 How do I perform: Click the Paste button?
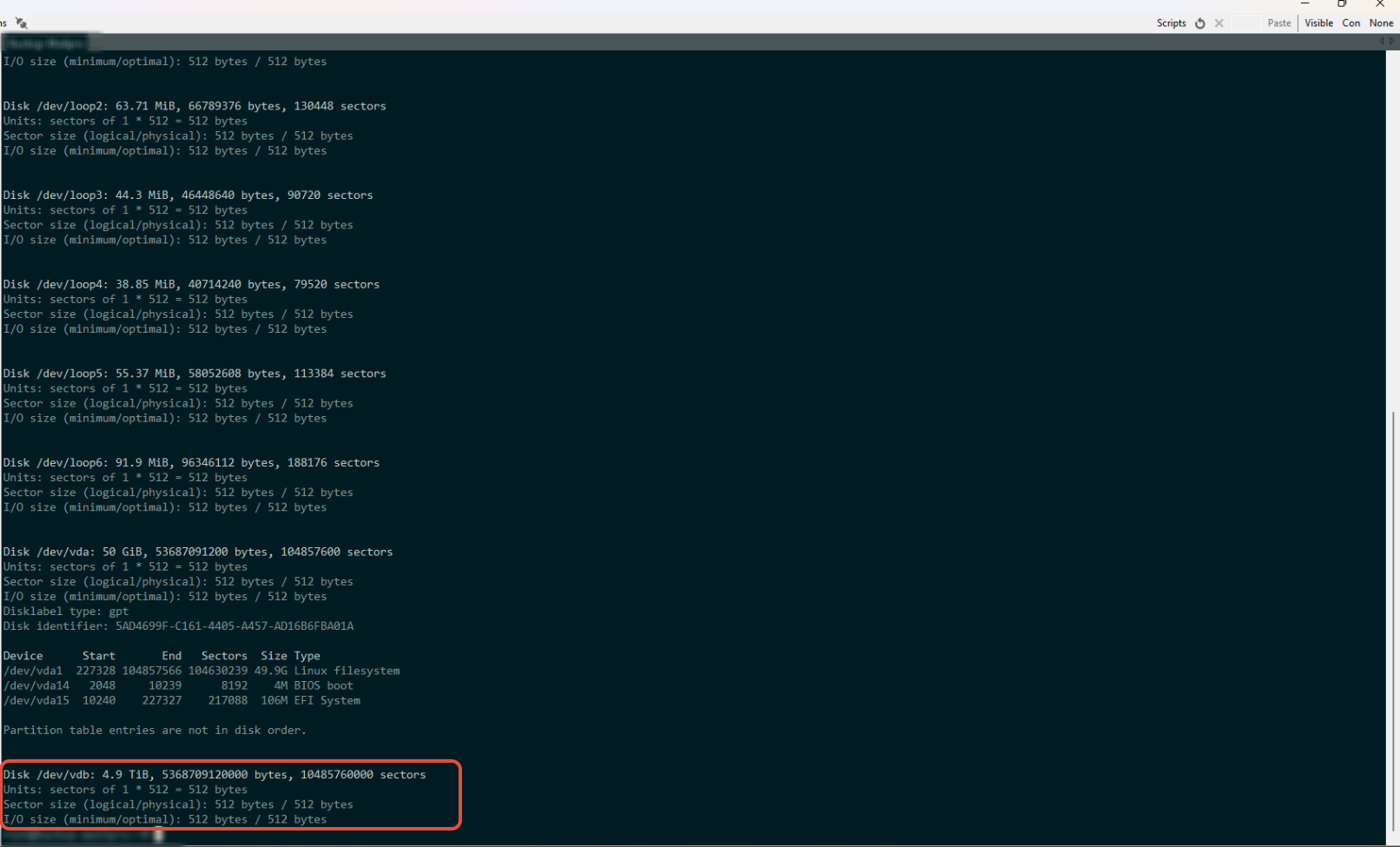tap(1279, 23)
